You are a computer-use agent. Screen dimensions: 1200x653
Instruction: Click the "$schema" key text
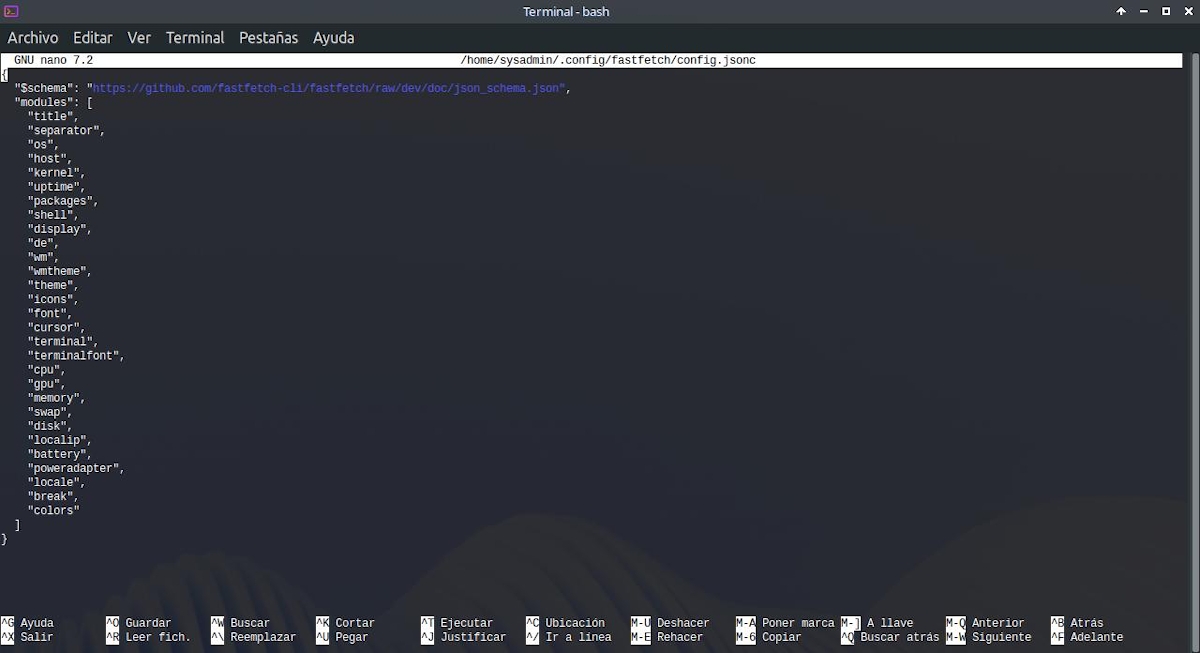pos(44,89)
